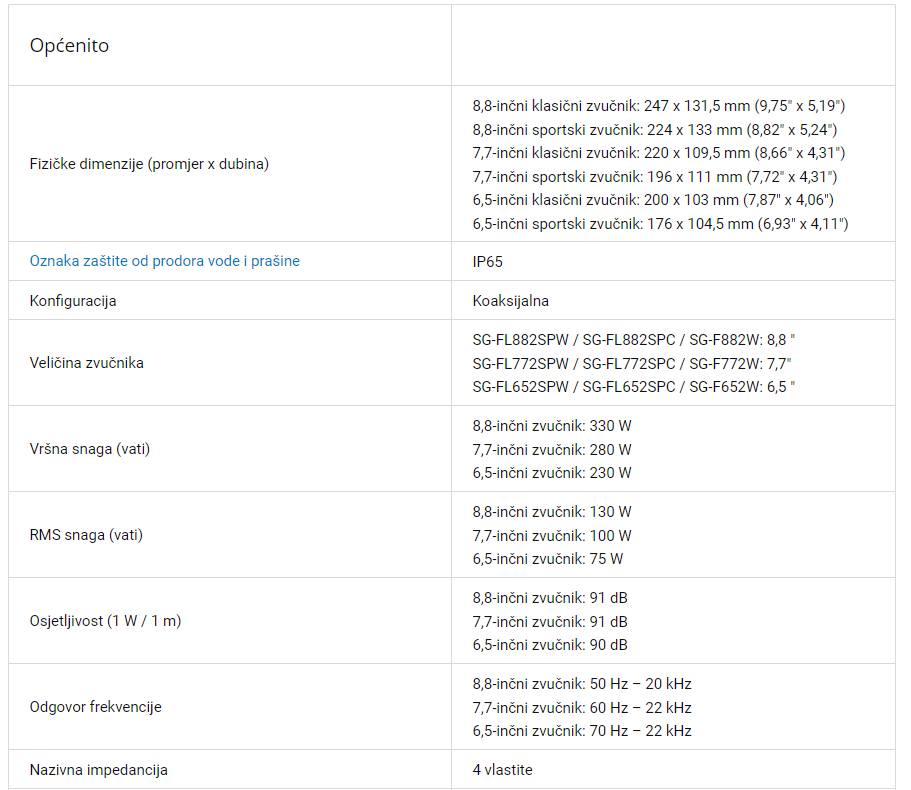Select the line '8,8-inčni sportski zvučnik: 224 x 133 mm'
Screen dimensions: 911x790
pyautogui.click(x=655, y=130)
